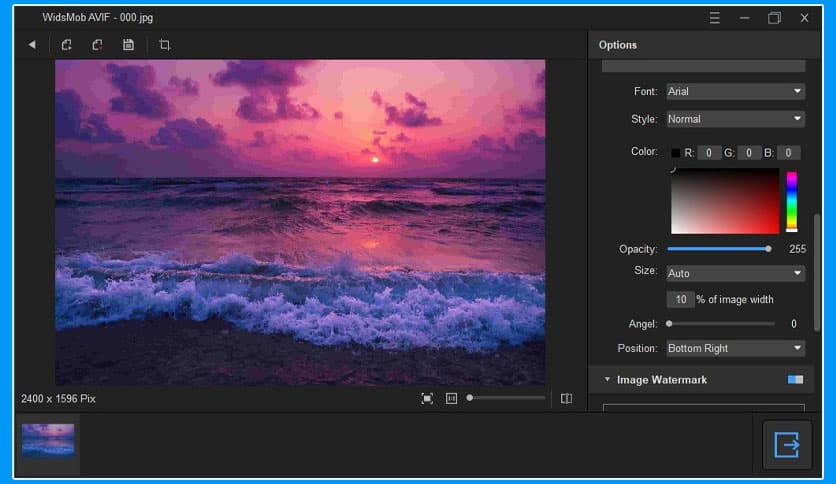Click the sunset image preview

pos(300,222)
